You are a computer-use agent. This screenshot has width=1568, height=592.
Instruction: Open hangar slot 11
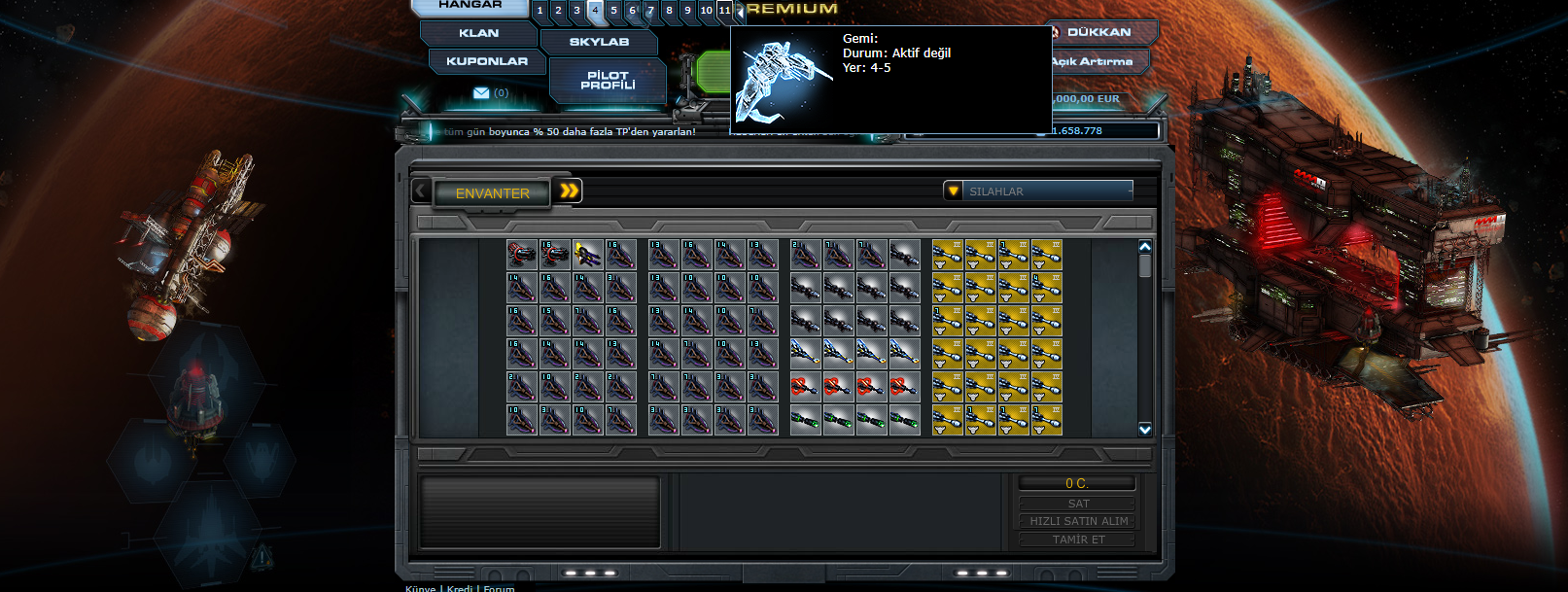tap(724, 11)
